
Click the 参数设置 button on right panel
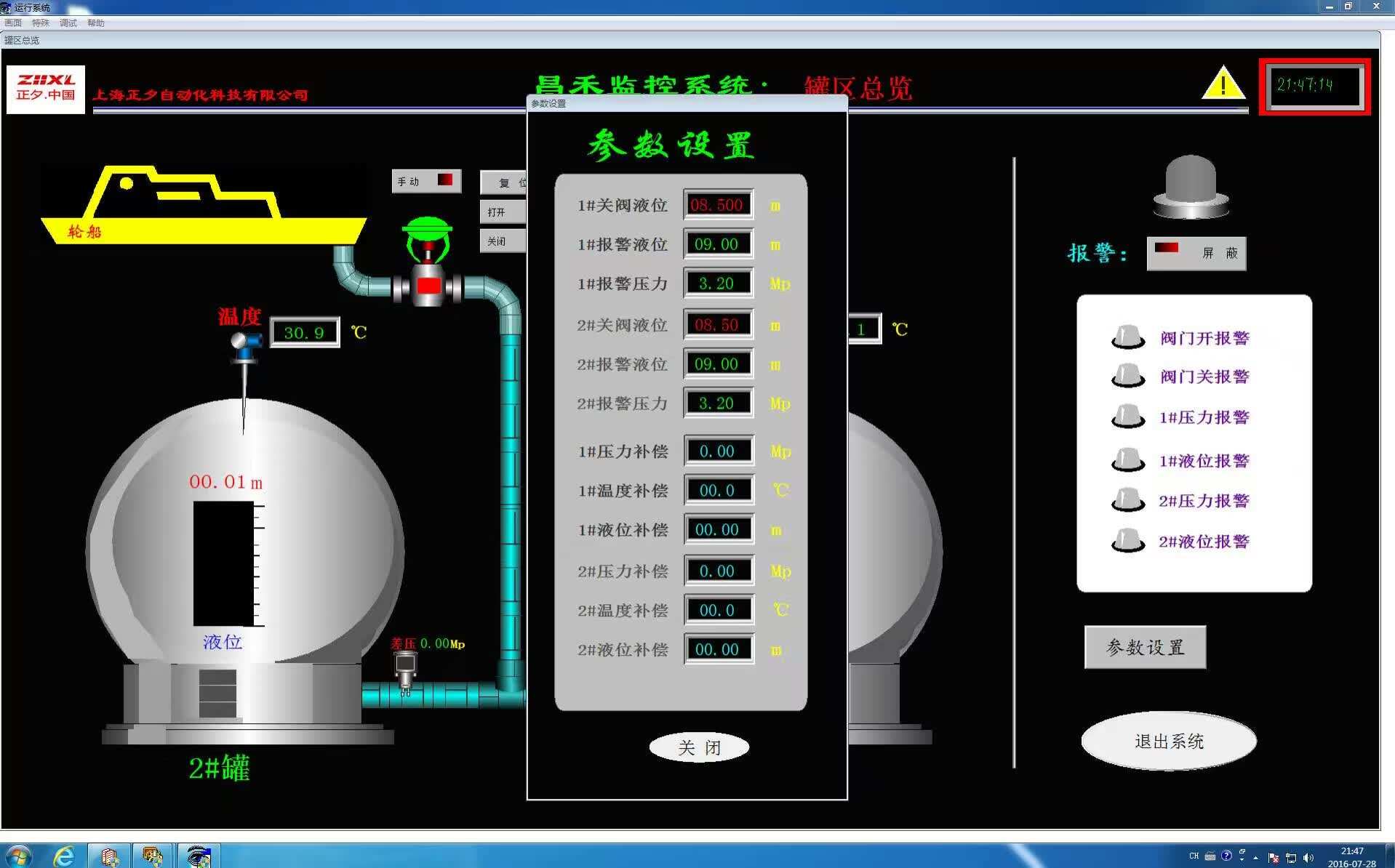coord(1145,647)
